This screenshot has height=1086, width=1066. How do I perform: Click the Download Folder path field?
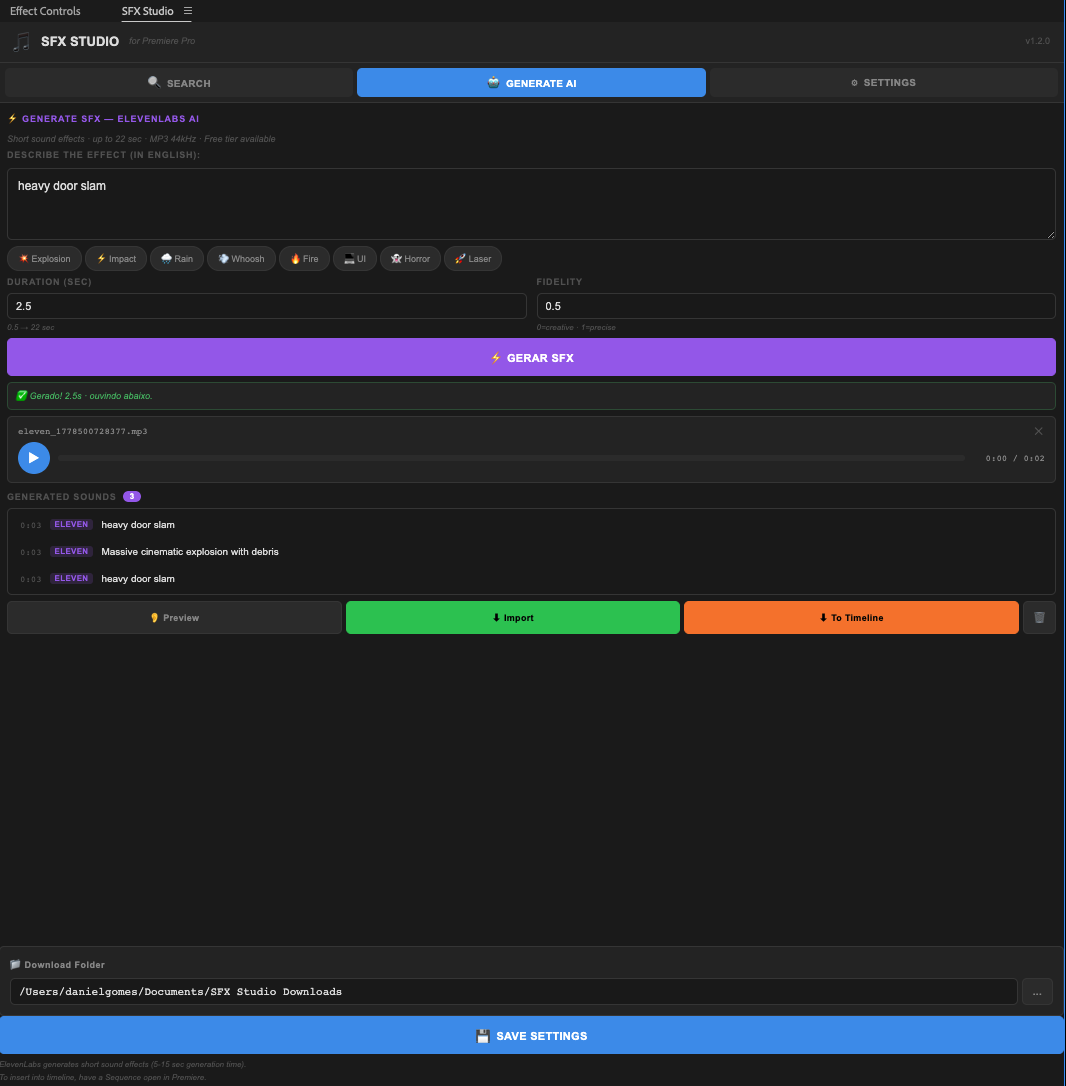[x=513, y=992]
